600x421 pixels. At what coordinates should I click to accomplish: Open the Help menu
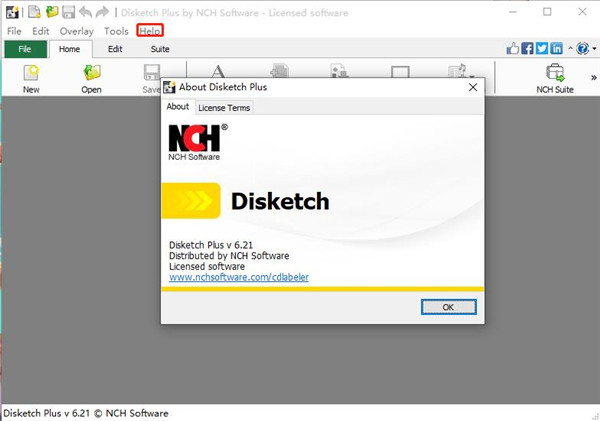tap(150, 31)
